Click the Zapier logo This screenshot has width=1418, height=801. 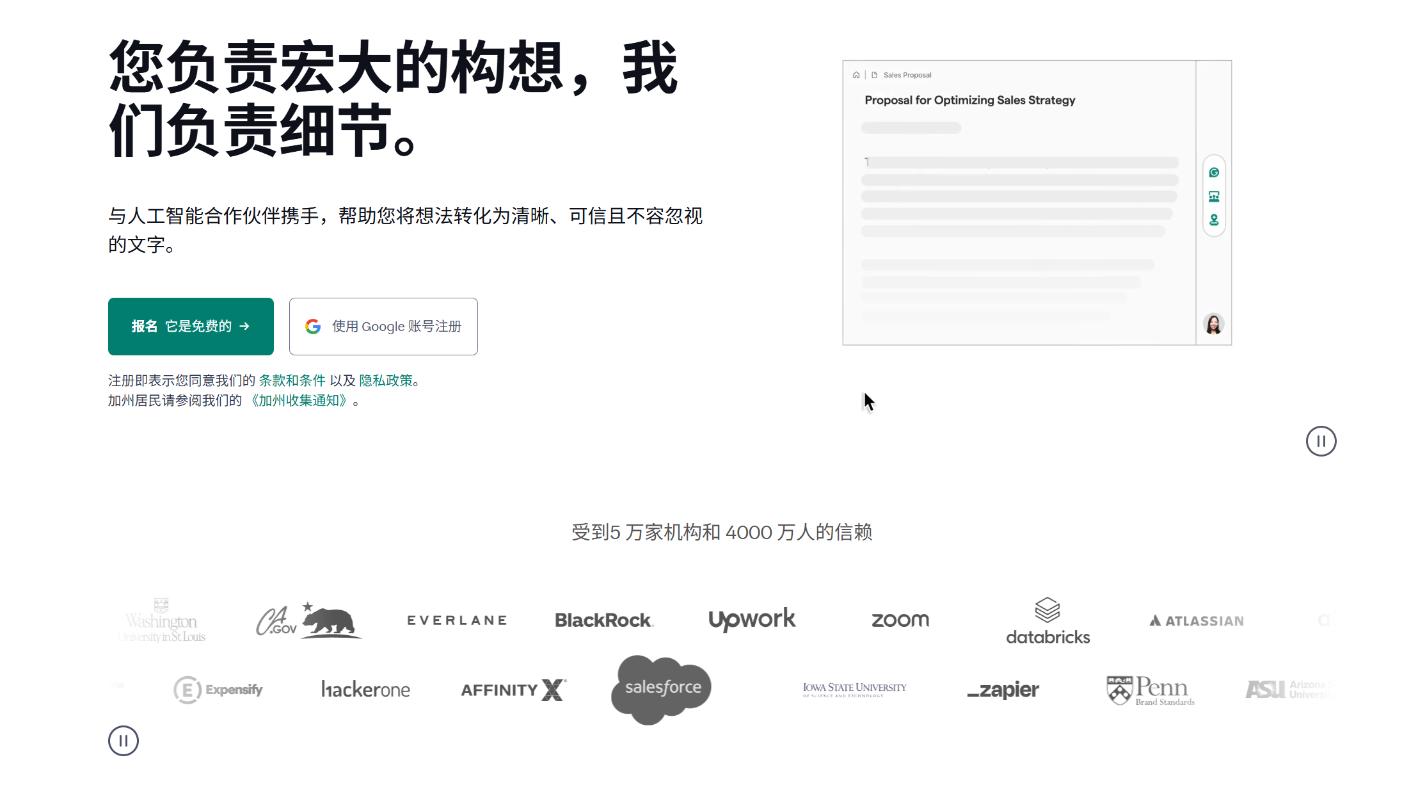coord(1003,690)
